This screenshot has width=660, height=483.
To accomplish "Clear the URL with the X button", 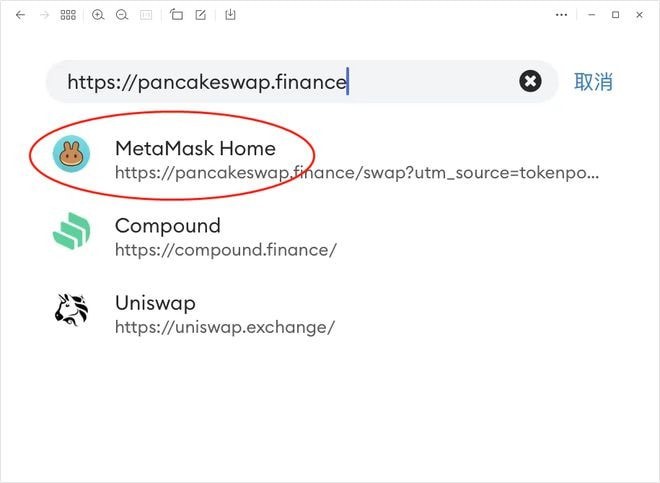I will click(x=530, y=81).
